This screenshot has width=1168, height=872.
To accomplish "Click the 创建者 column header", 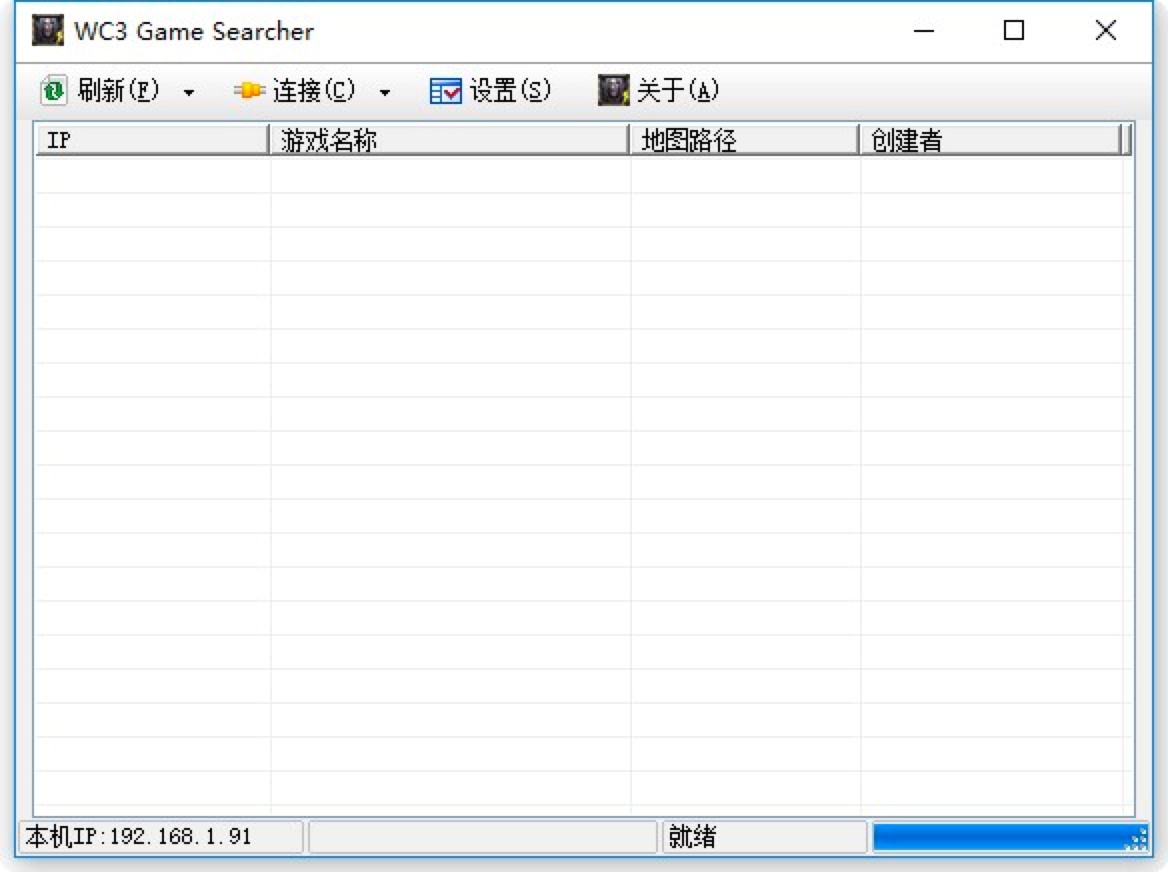I will coord(990,139).
